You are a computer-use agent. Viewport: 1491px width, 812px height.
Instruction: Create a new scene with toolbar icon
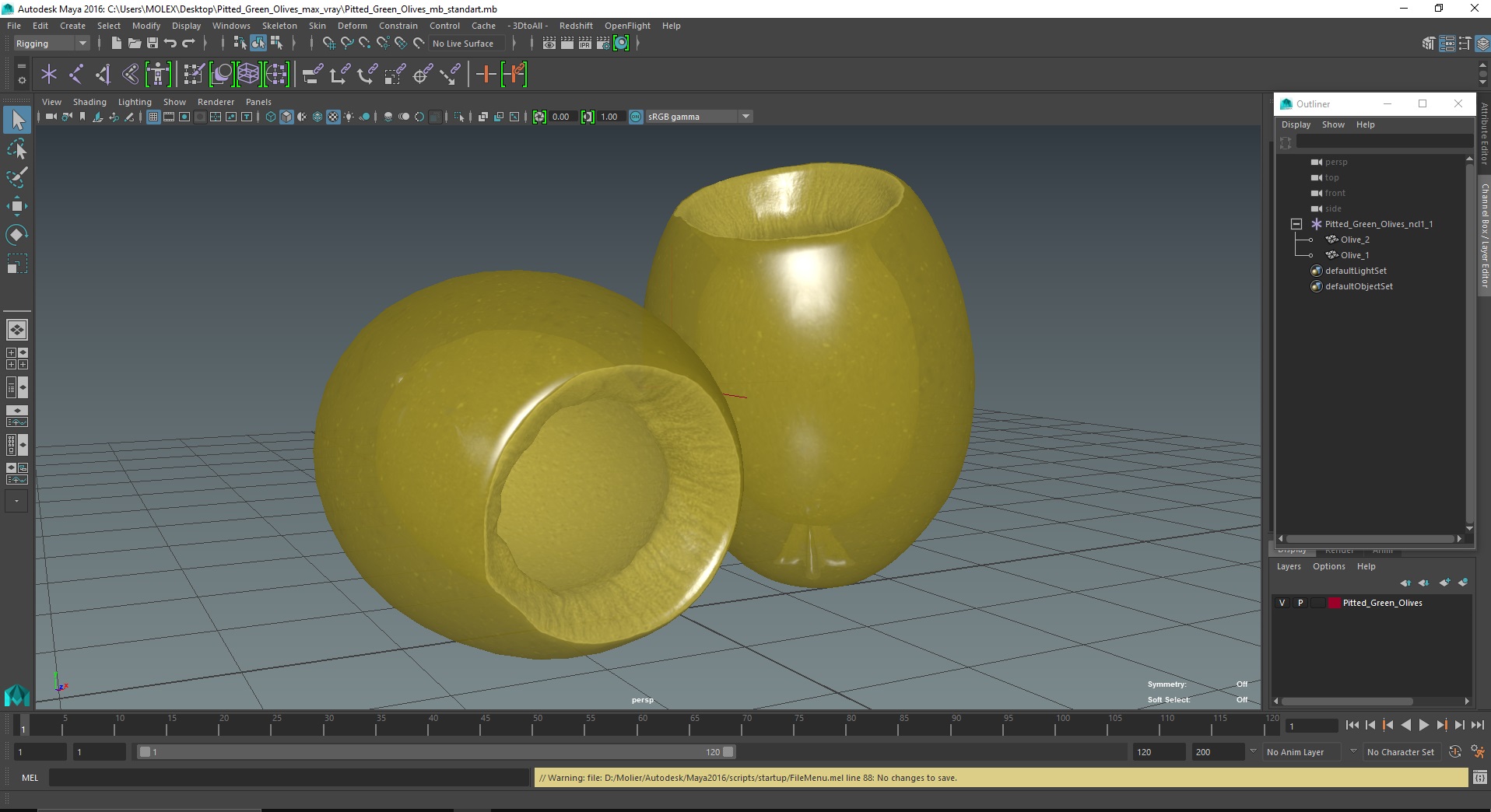[116, 44]
